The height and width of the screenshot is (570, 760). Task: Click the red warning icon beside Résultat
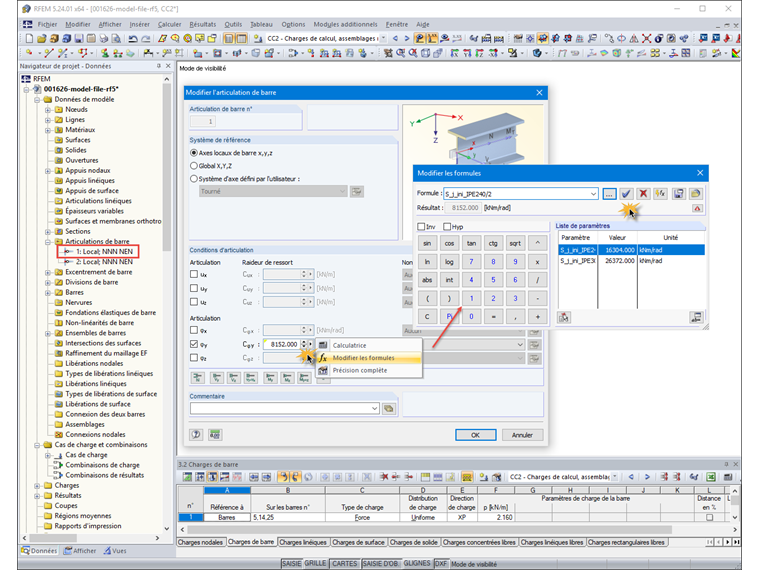click(x=697, y=208)
